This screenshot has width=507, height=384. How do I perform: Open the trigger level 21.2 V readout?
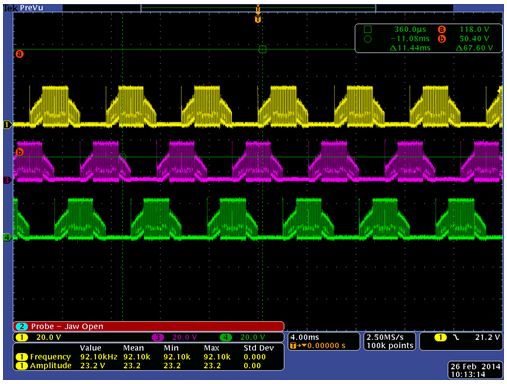(461, 341)
